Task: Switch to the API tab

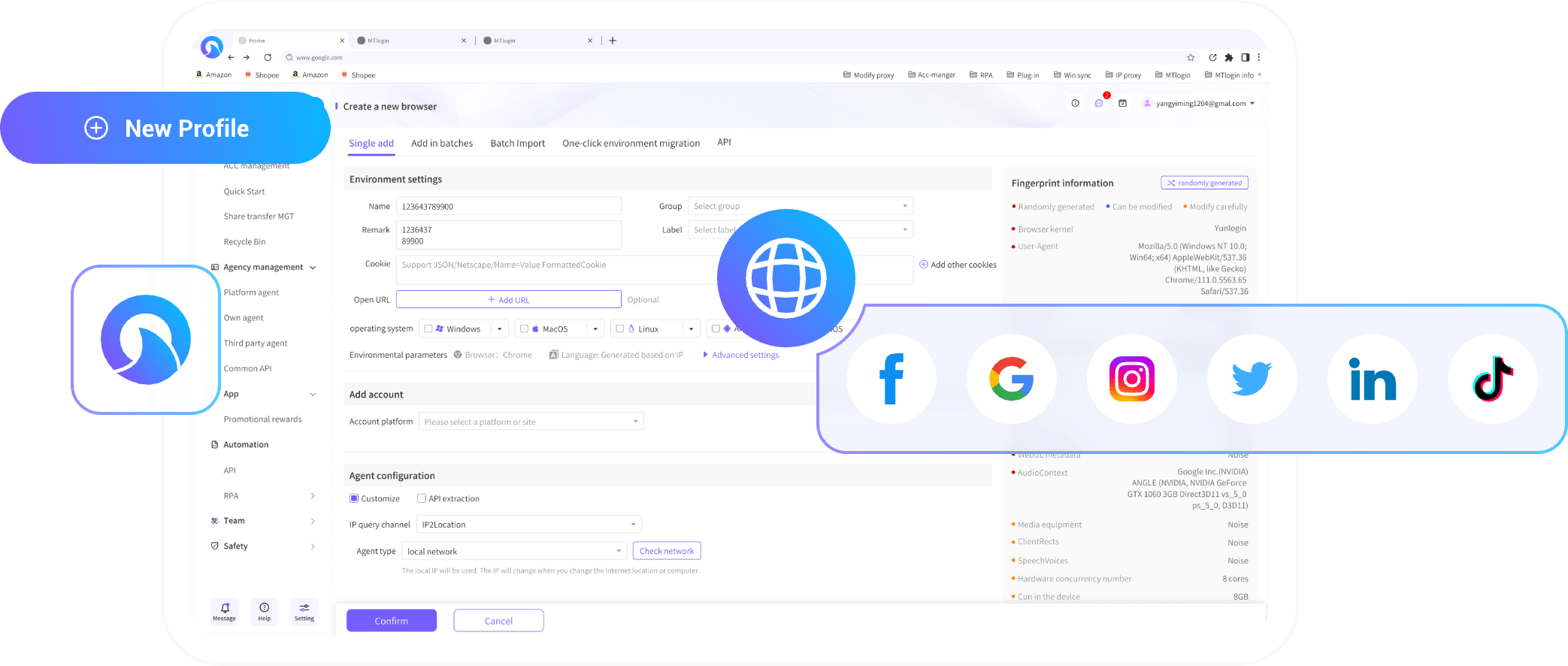Action: pyautogui.click(x=724, y=142)
